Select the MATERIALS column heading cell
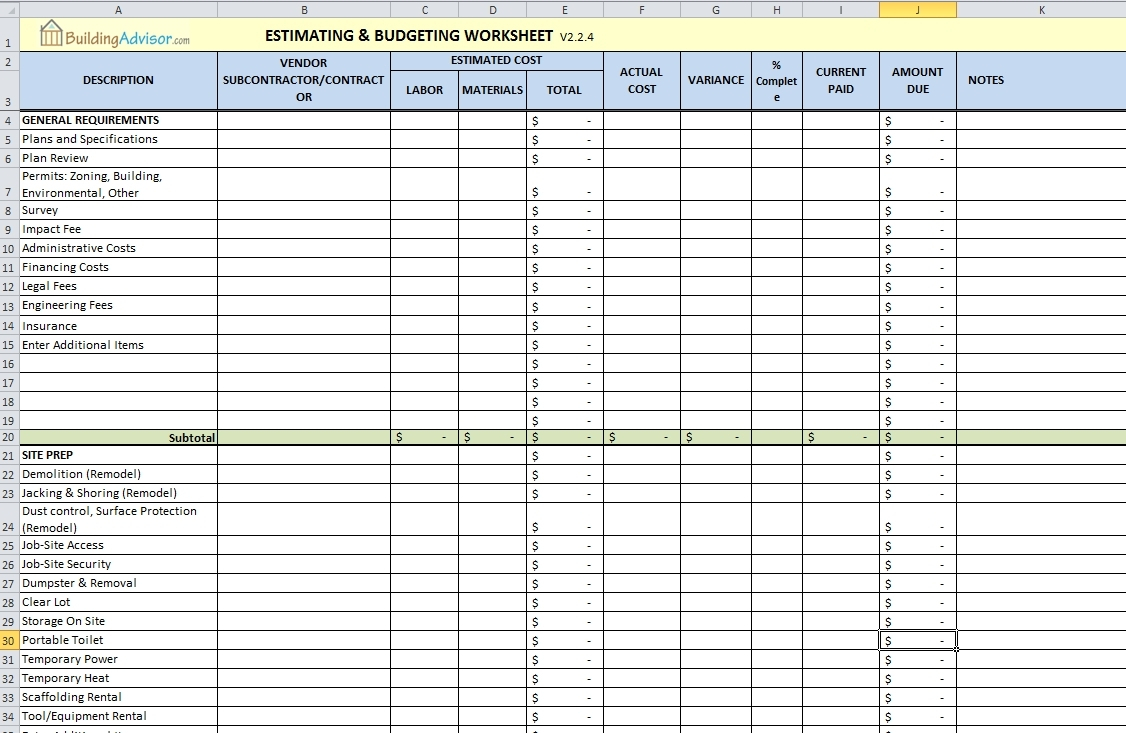This screenshot has width=1126, height=733. 492,89
